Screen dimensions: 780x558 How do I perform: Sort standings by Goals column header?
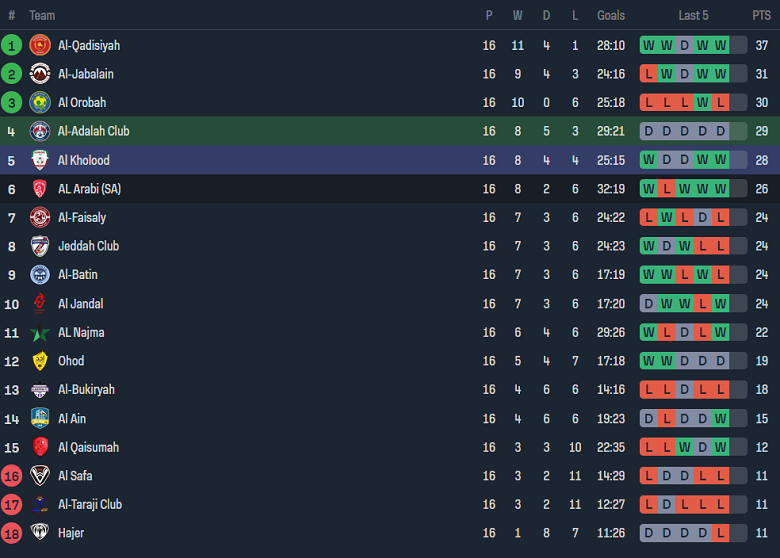611,15
